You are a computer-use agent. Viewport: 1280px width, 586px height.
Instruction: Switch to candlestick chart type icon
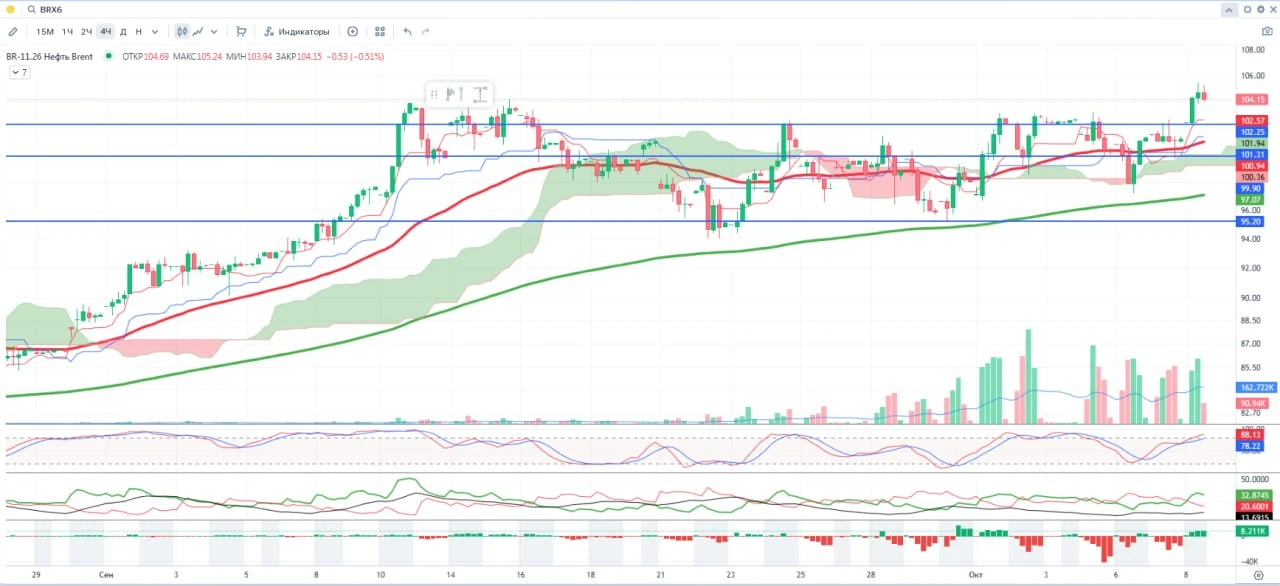tap(182, 31)
